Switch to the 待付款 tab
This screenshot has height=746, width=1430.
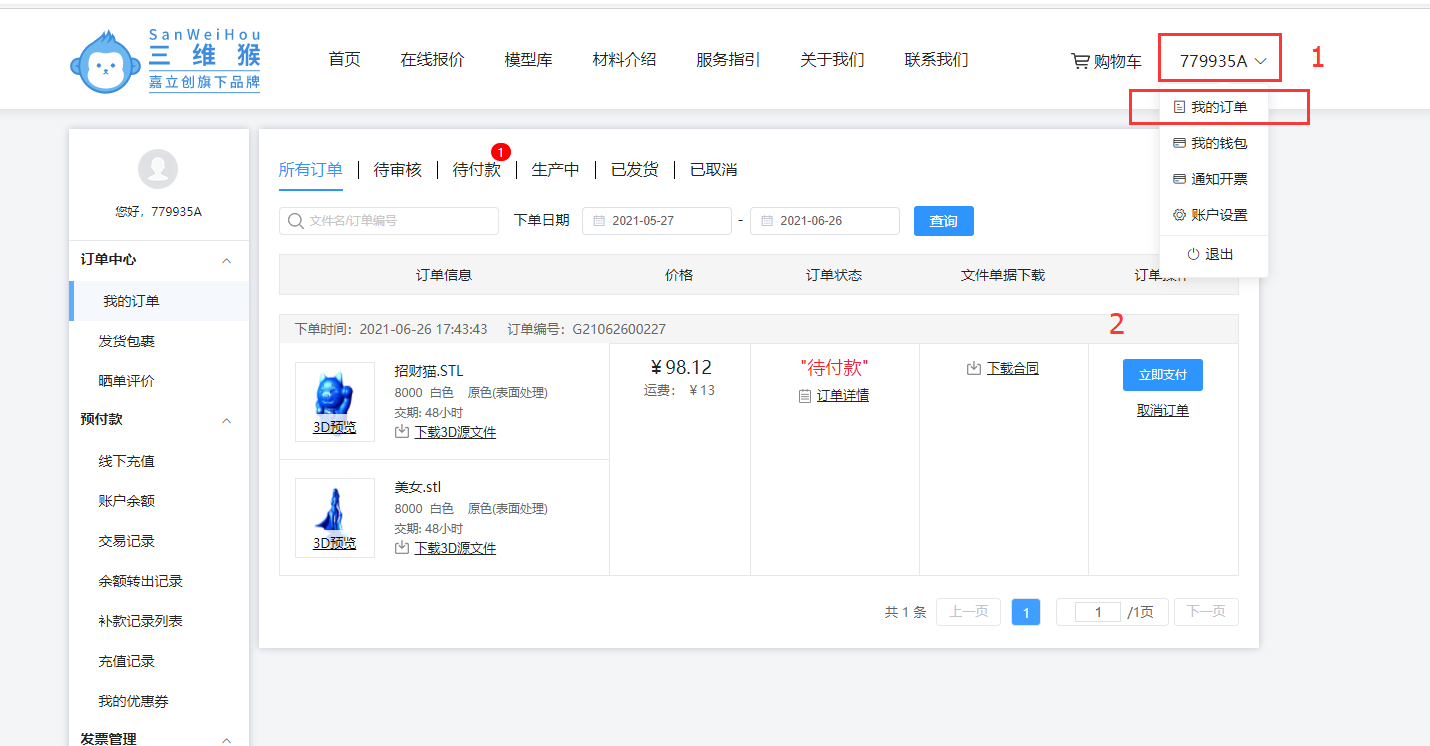pos(476,170)
